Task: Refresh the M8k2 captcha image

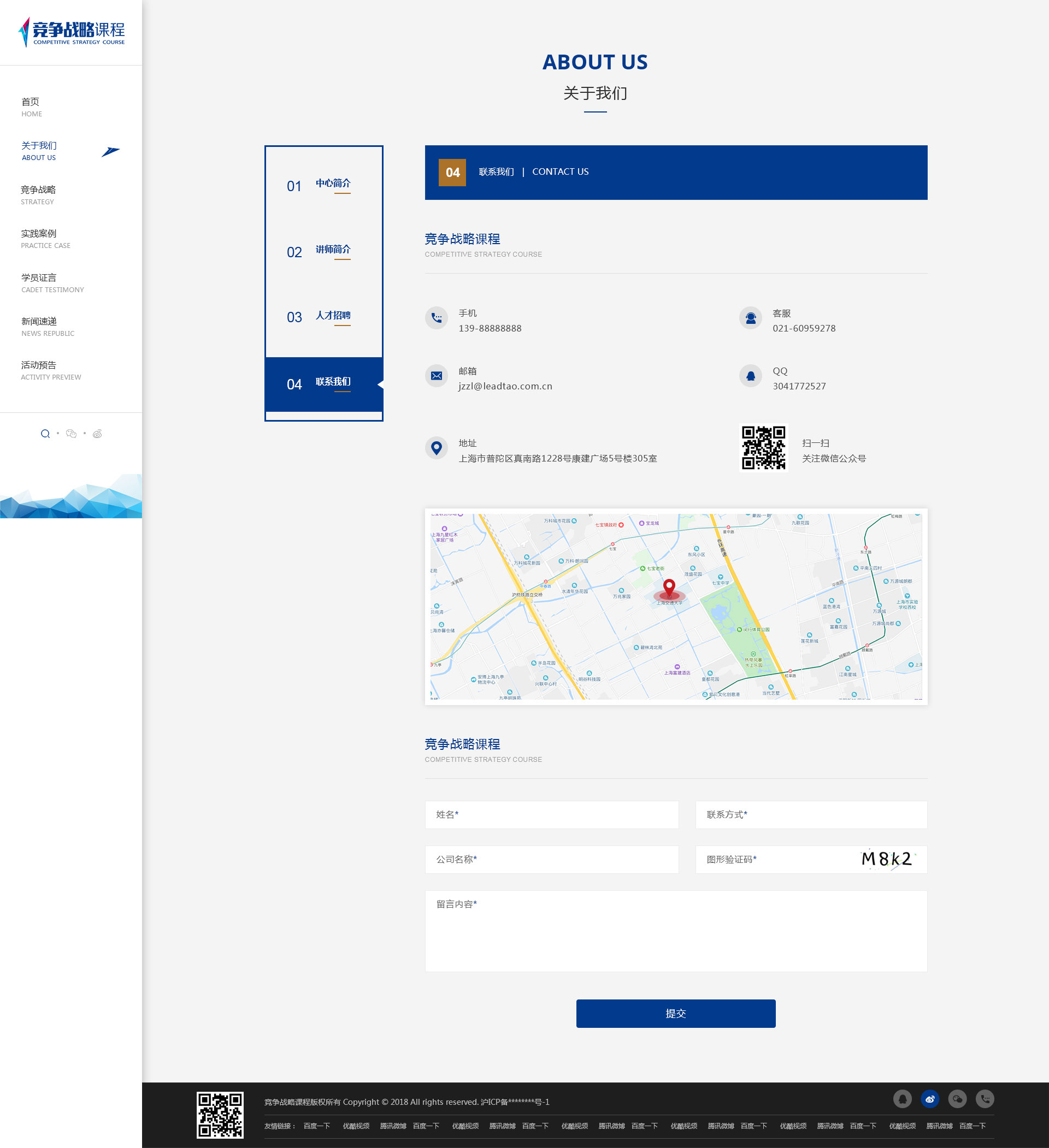Action: tap(887, 859)
